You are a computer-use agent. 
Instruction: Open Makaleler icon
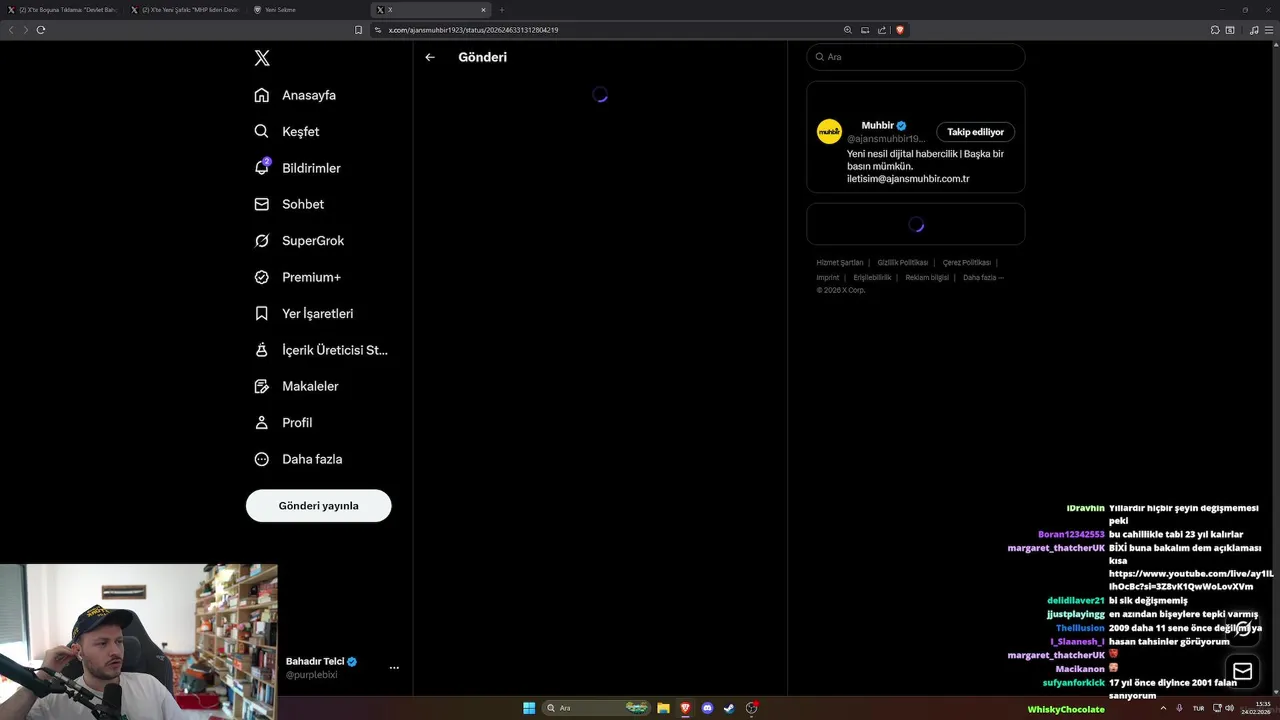(262, 386)
